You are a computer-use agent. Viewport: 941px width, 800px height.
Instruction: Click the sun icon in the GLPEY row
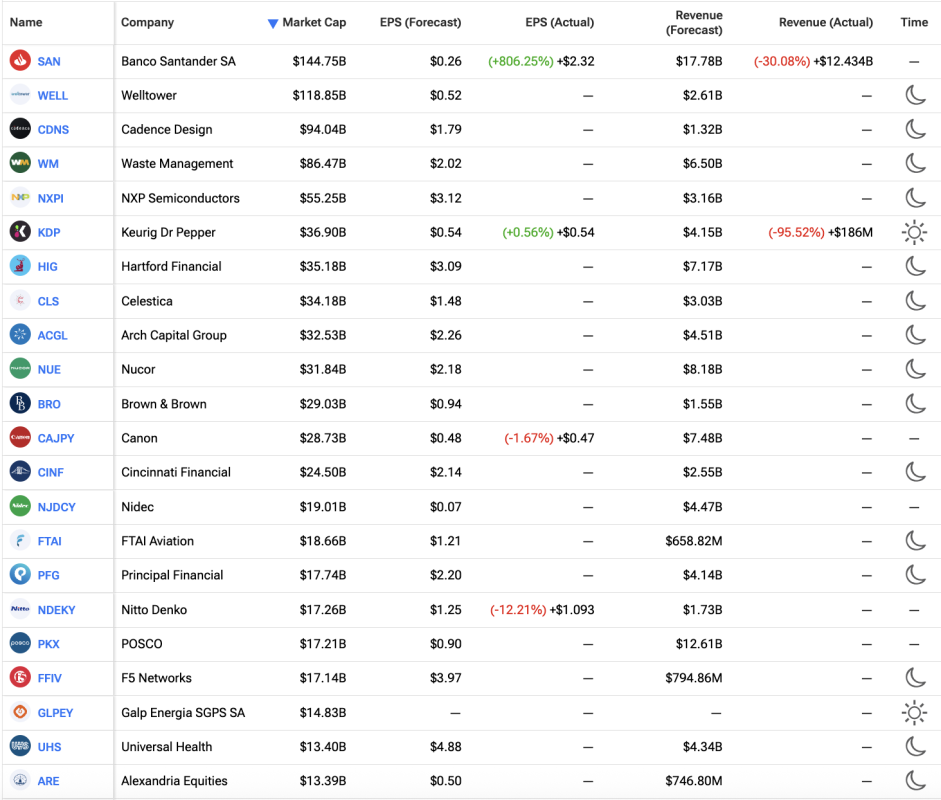coord(914,713)
